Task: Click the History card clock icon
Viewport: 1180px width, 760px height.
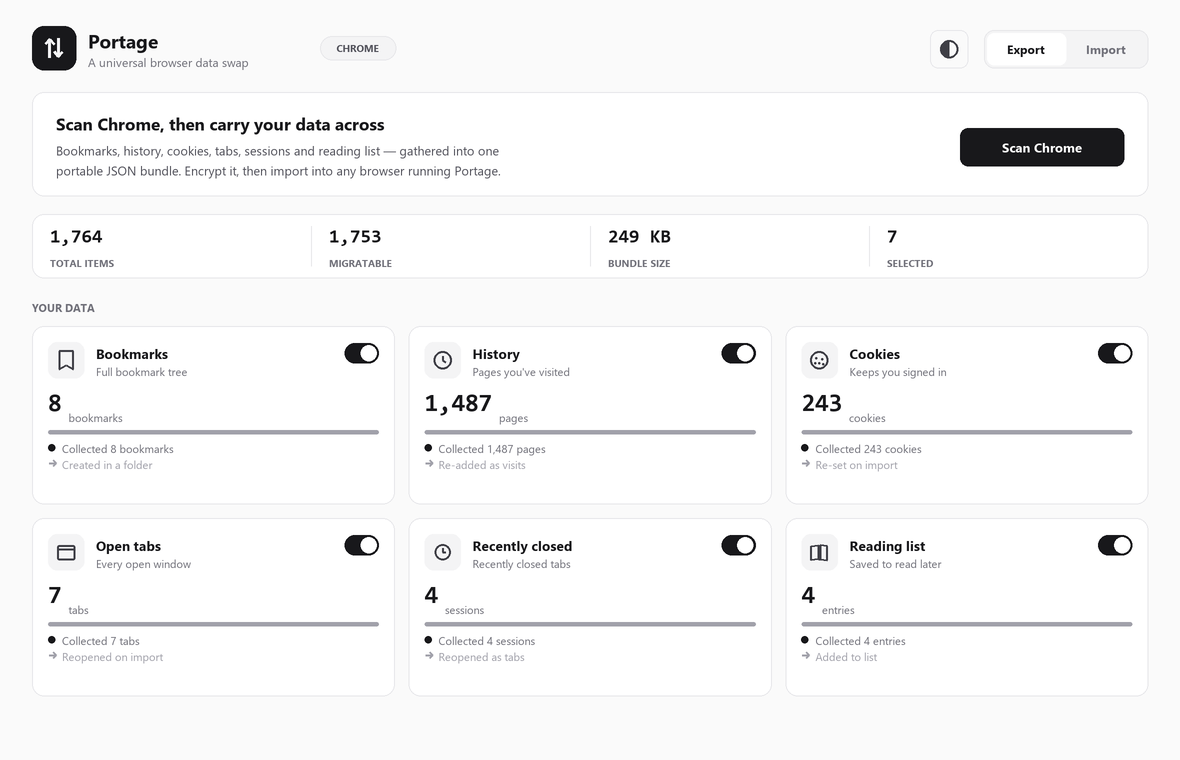Action: coord(442,360)
